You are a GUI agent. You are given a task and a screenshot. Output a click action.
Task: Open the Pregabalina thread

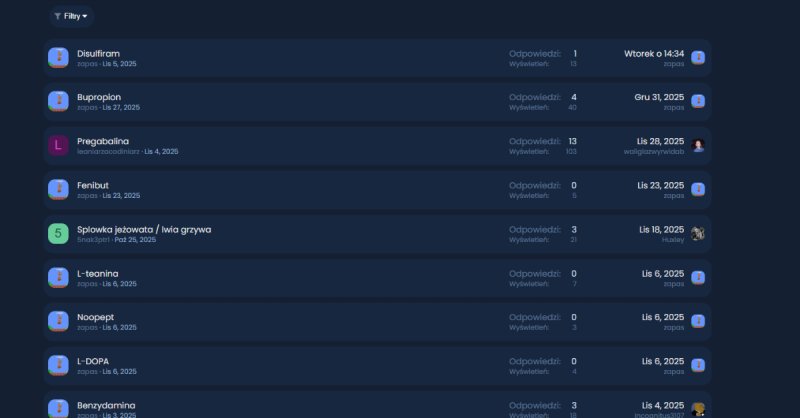pyautogui.click(x=103, y=141)
